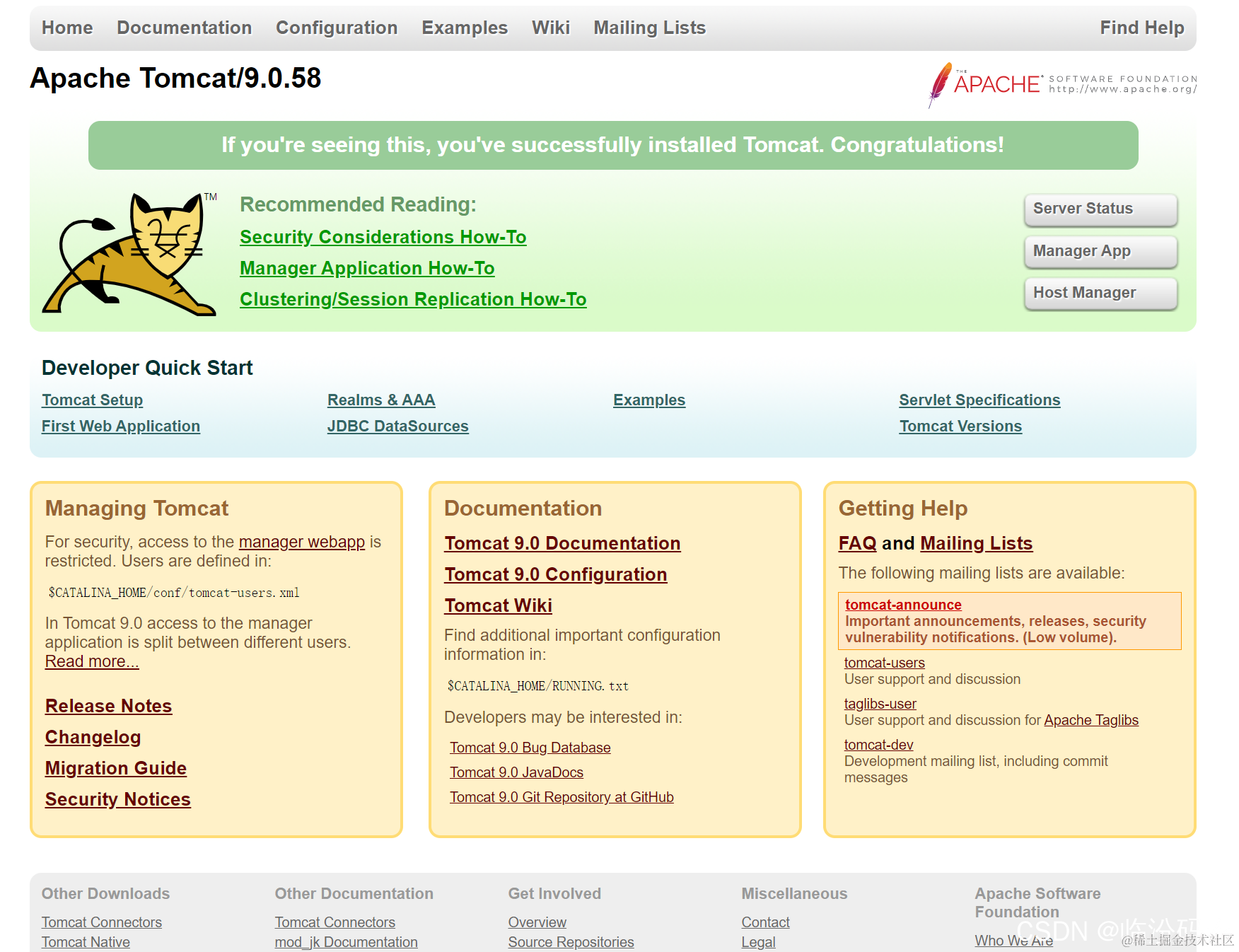Follow the Legal footer link
This screenshot has width=1239, height=952.
point(759,942)
